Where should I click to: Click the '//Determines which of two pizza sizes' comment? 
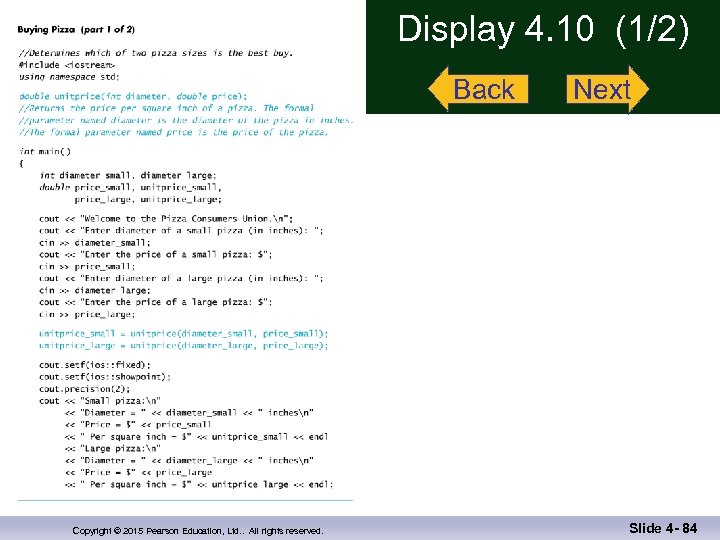156,53
